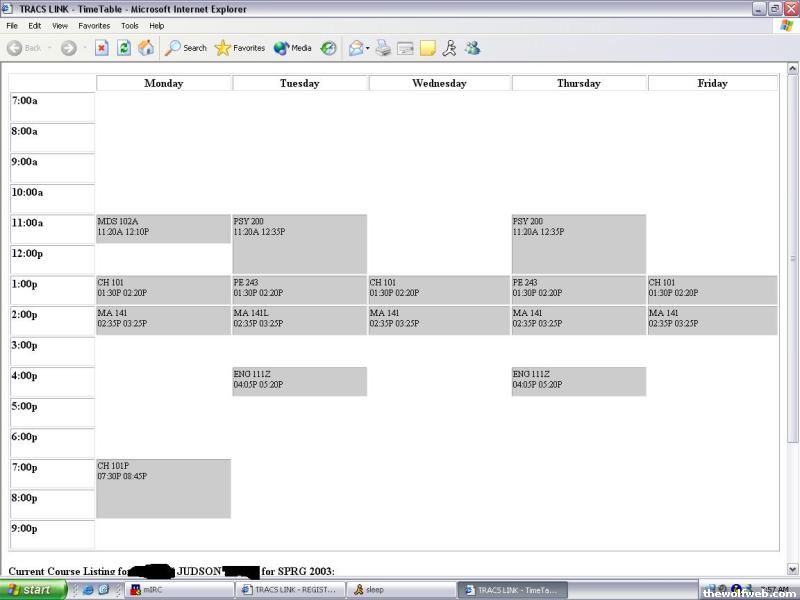Click the Messenger icon in toolbar
The width and height of the screenshot is (800, 600).
472,48
